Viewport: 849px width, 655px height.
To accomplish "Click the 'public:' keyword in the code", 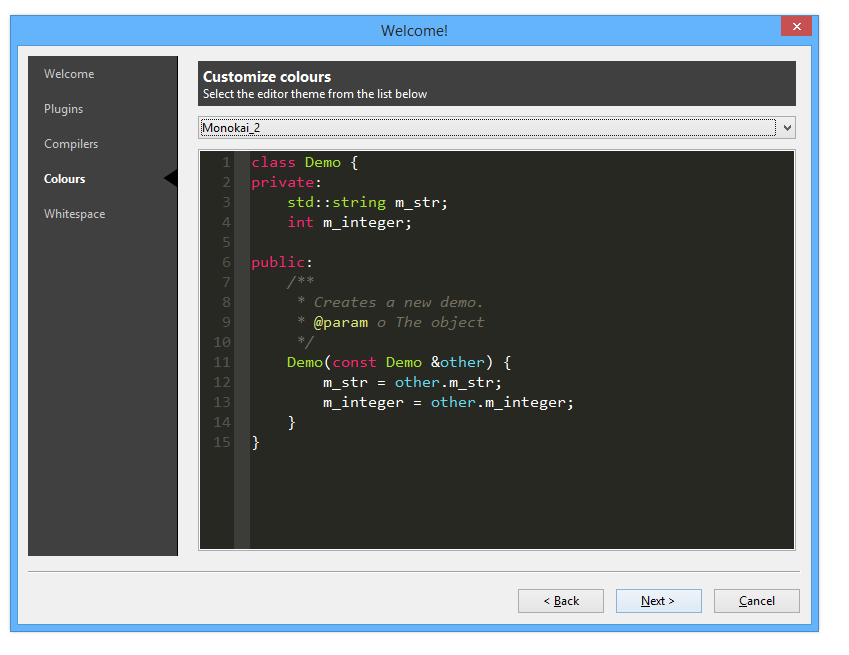I will click(x=282, y=262).
